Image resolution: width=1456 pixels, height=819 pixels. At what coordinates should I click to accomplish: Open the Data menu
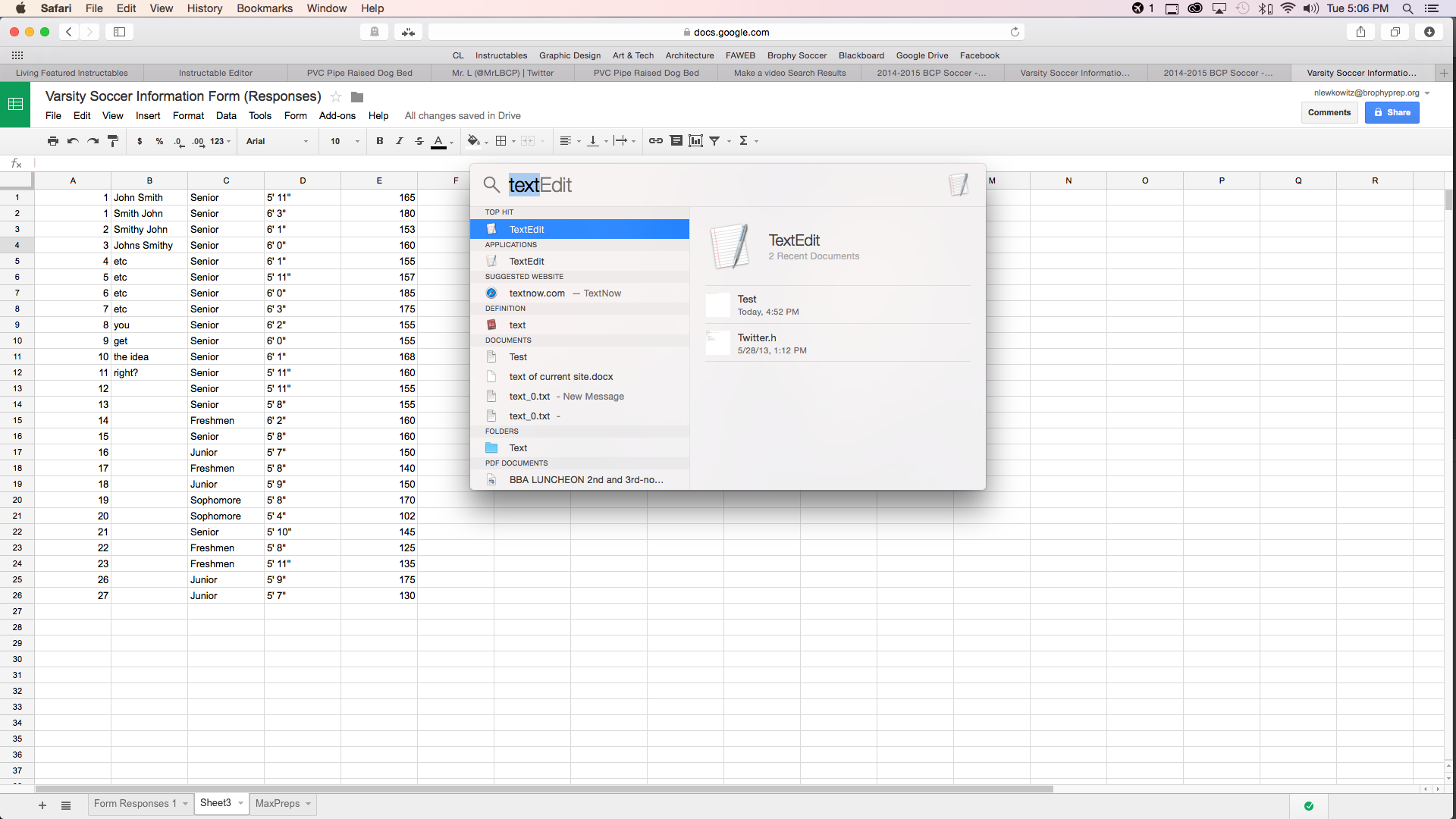(226, 115)
